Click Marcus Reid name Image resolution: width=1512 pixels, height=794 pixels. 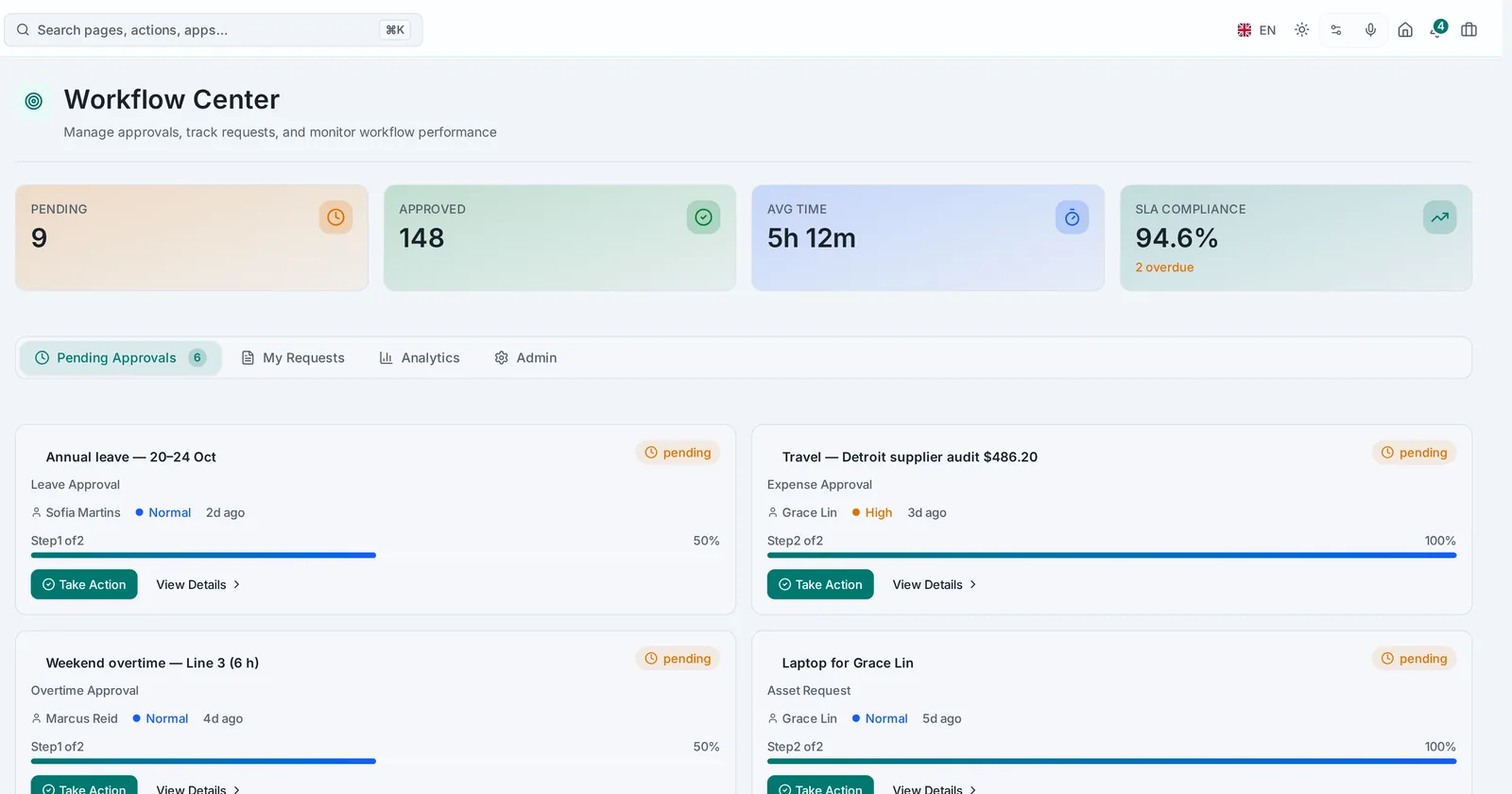pyautogui.click(x=82, y=718)
